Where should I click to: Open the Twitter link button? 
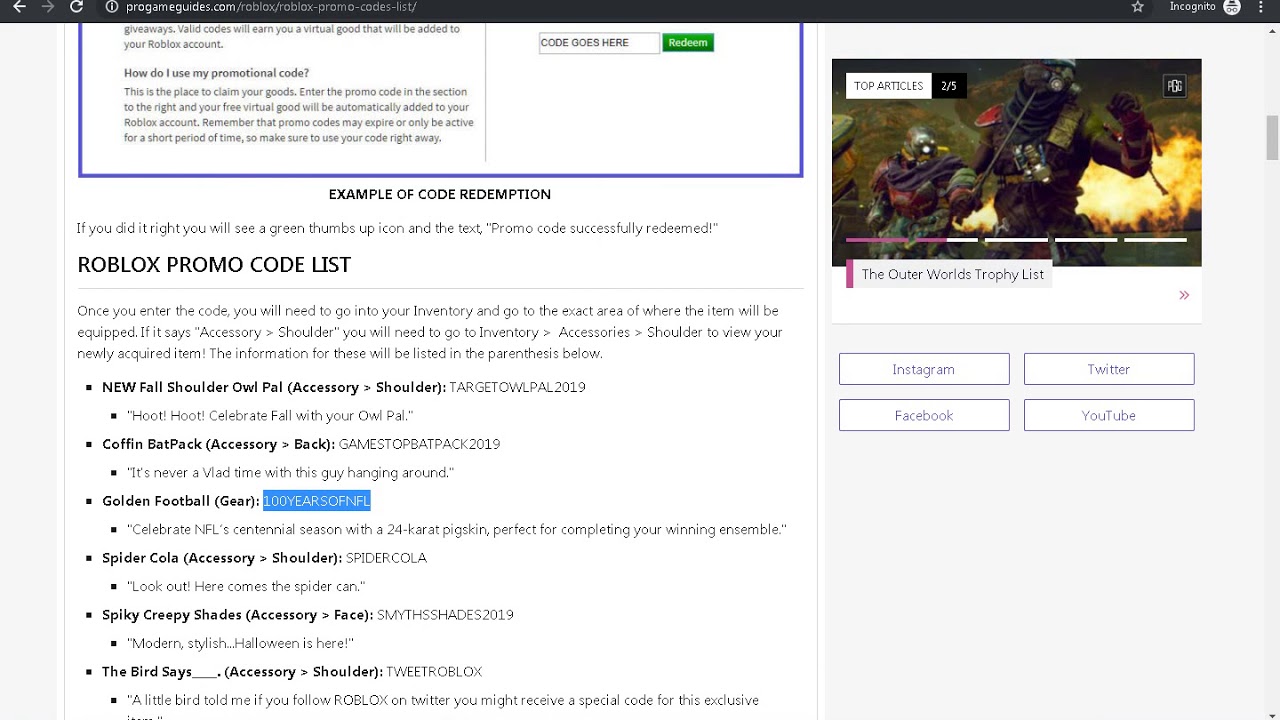click(x=1109, y=369)
